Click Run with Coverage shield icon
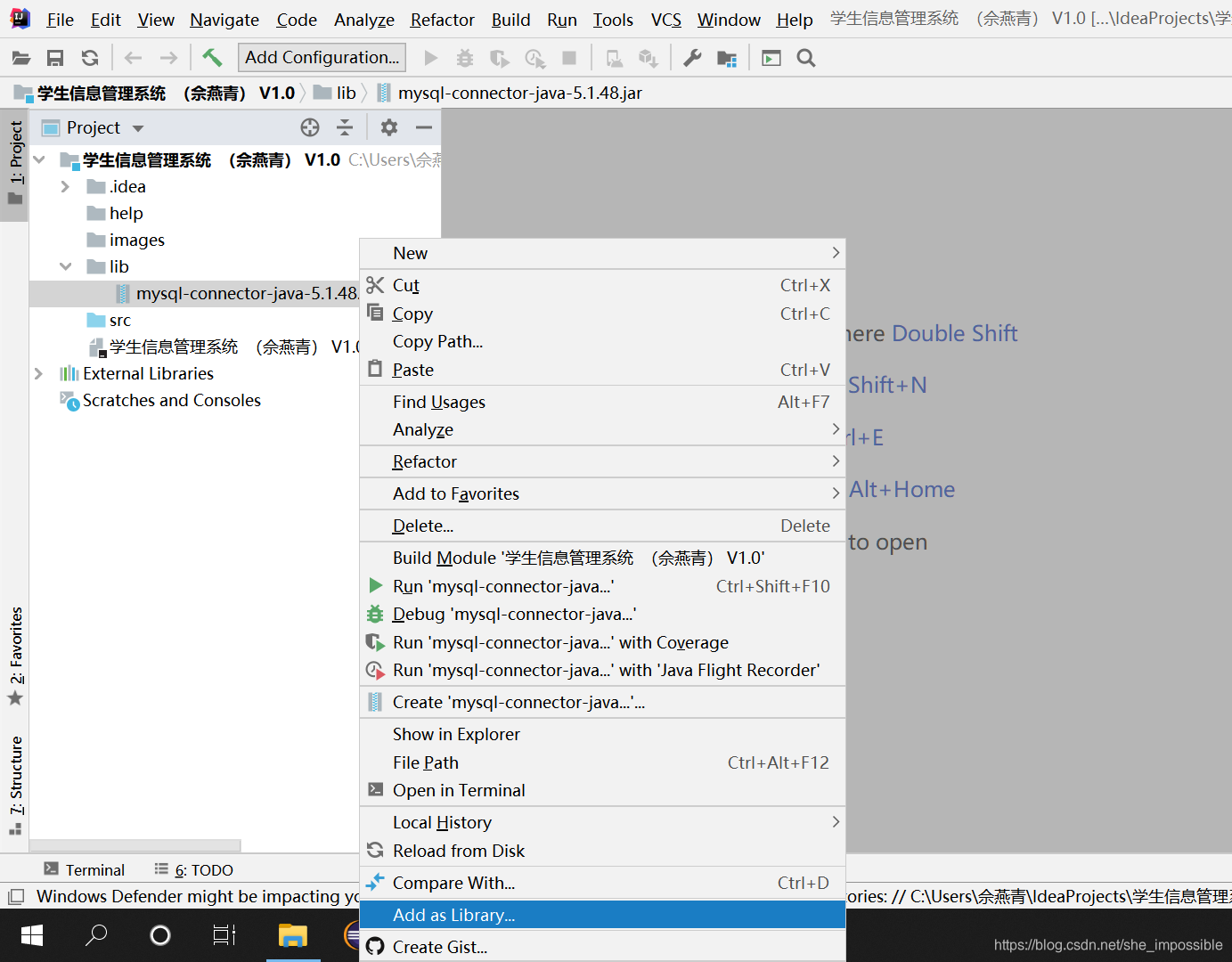 click(500, 58)
